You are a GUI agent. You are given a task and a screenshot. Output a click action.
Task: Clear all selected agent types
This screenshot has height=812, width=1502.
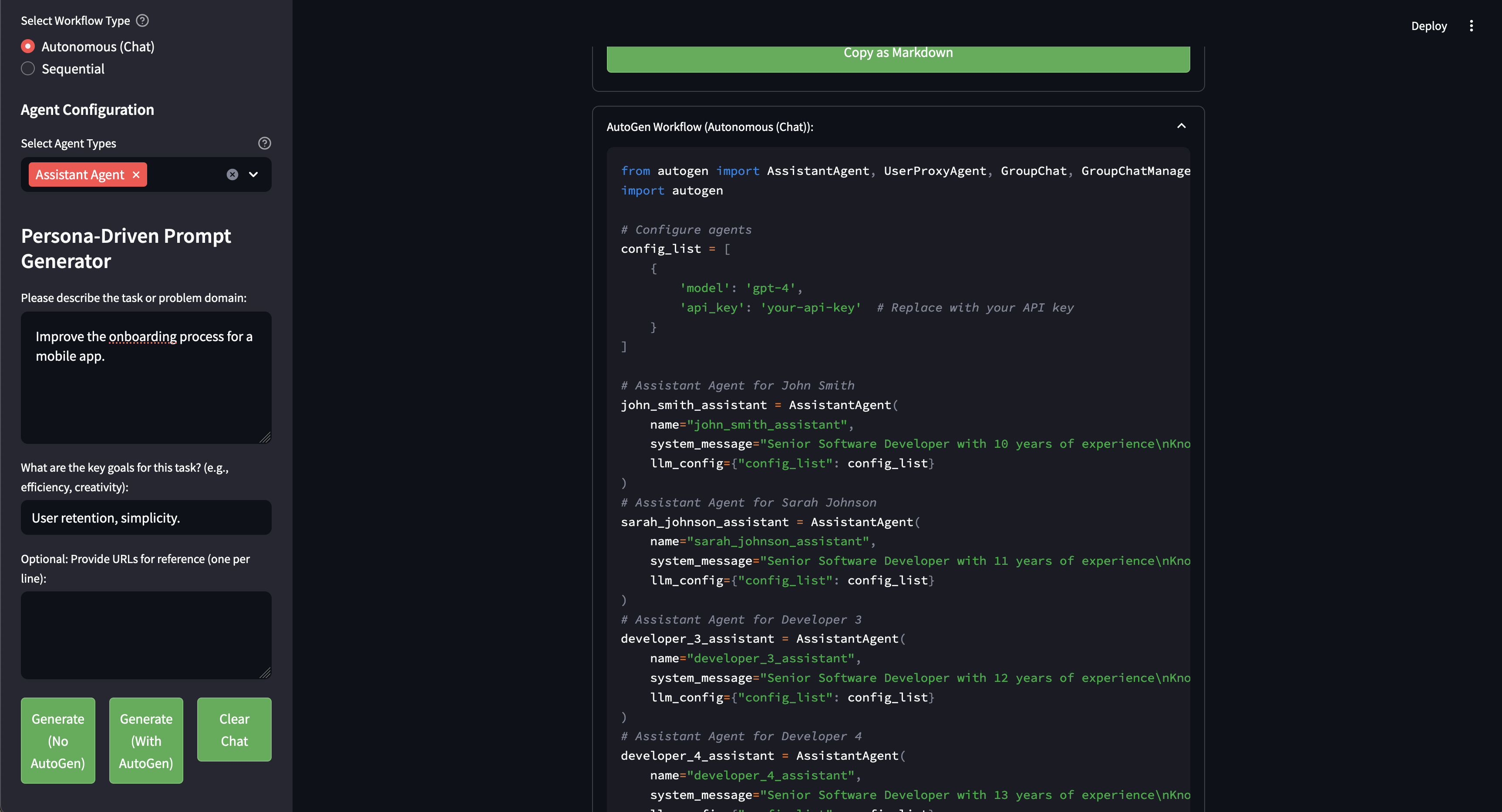[232, 175]
